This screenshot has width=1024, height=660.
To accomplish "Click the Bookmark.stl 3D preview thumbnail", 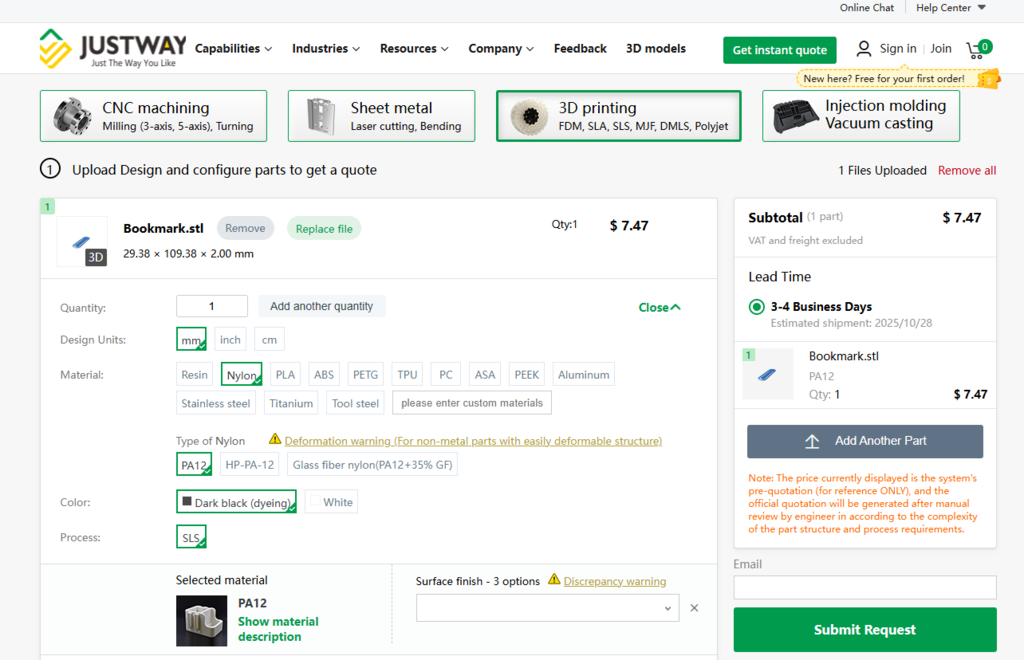I will click(x=82, y=242).
